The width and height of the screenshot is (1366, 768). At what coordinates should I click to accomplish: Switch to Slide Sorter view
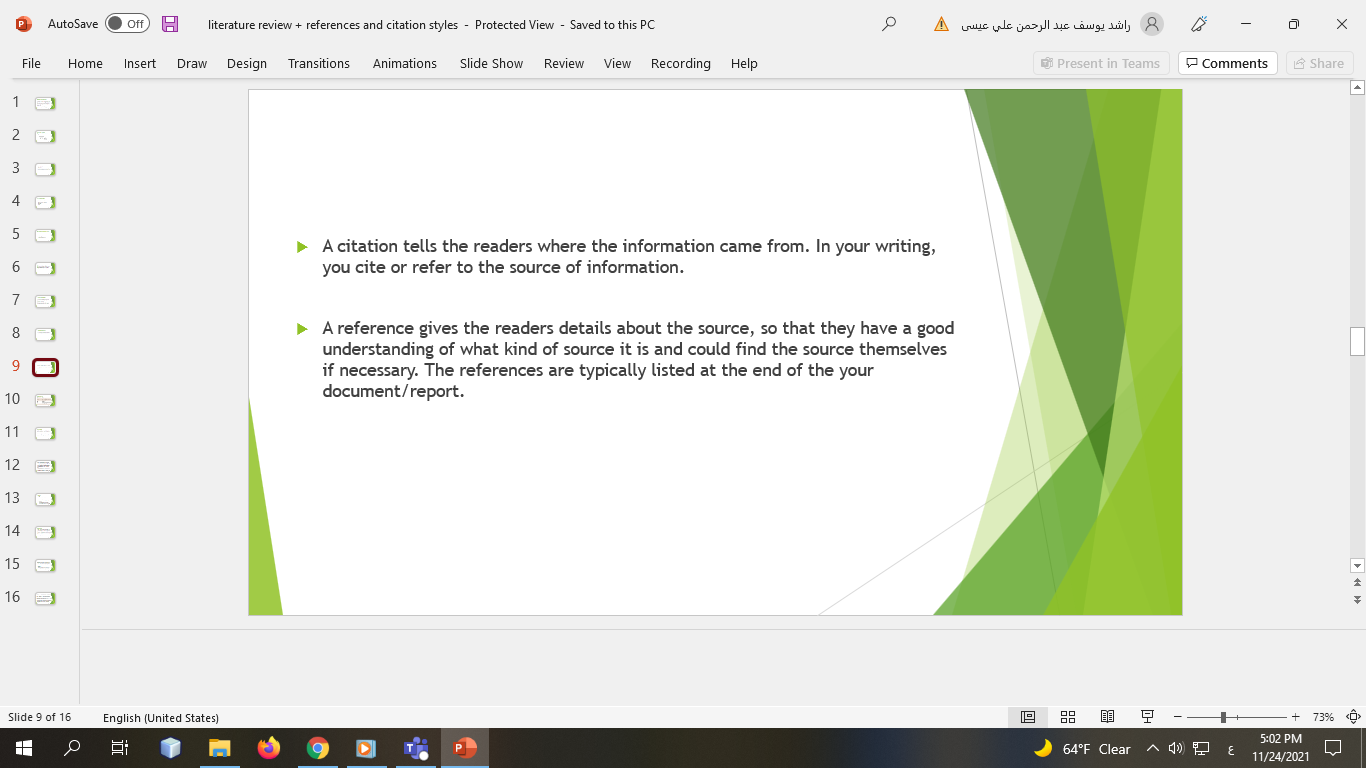[1067, 717]
